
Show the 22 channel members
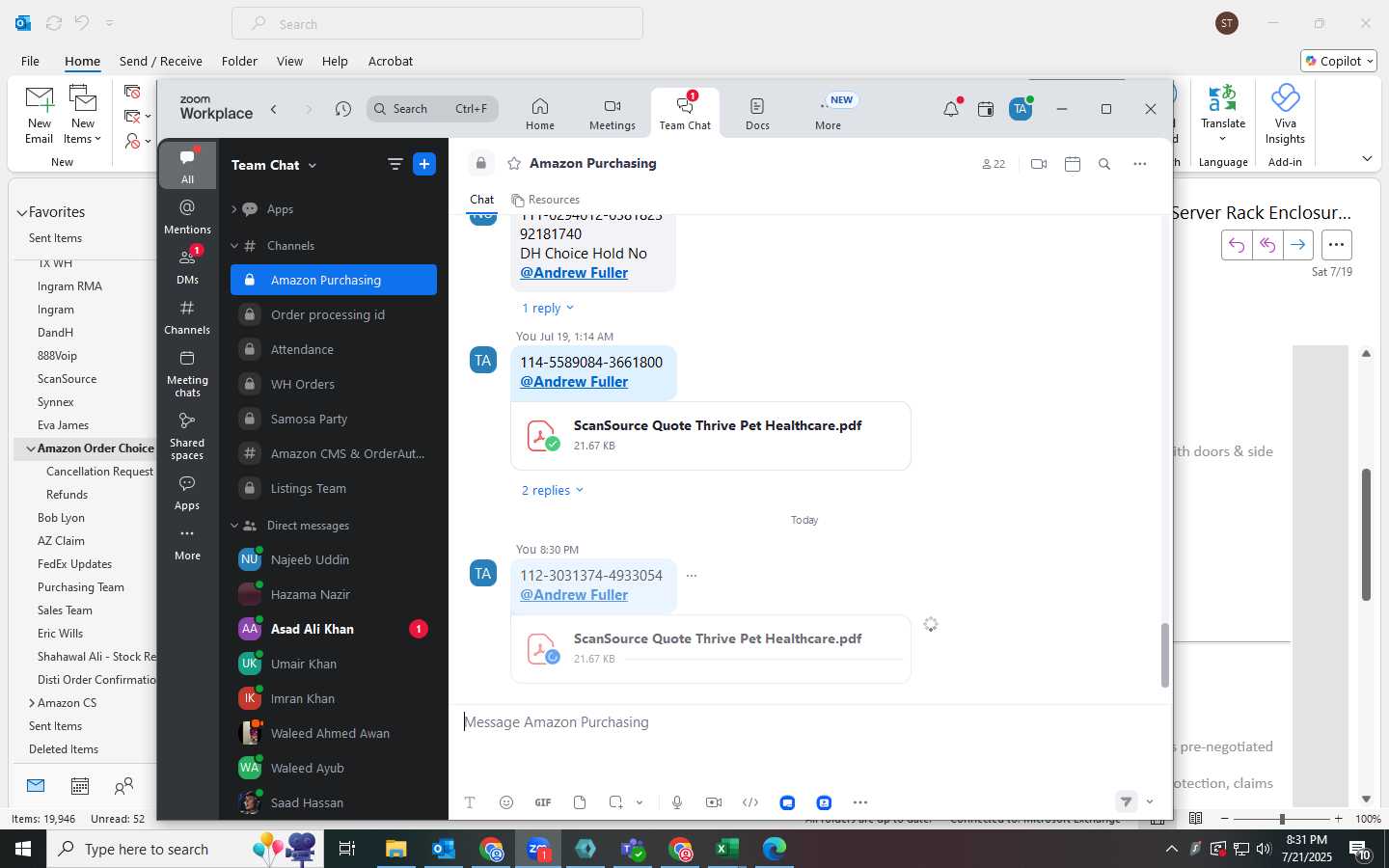994,164
